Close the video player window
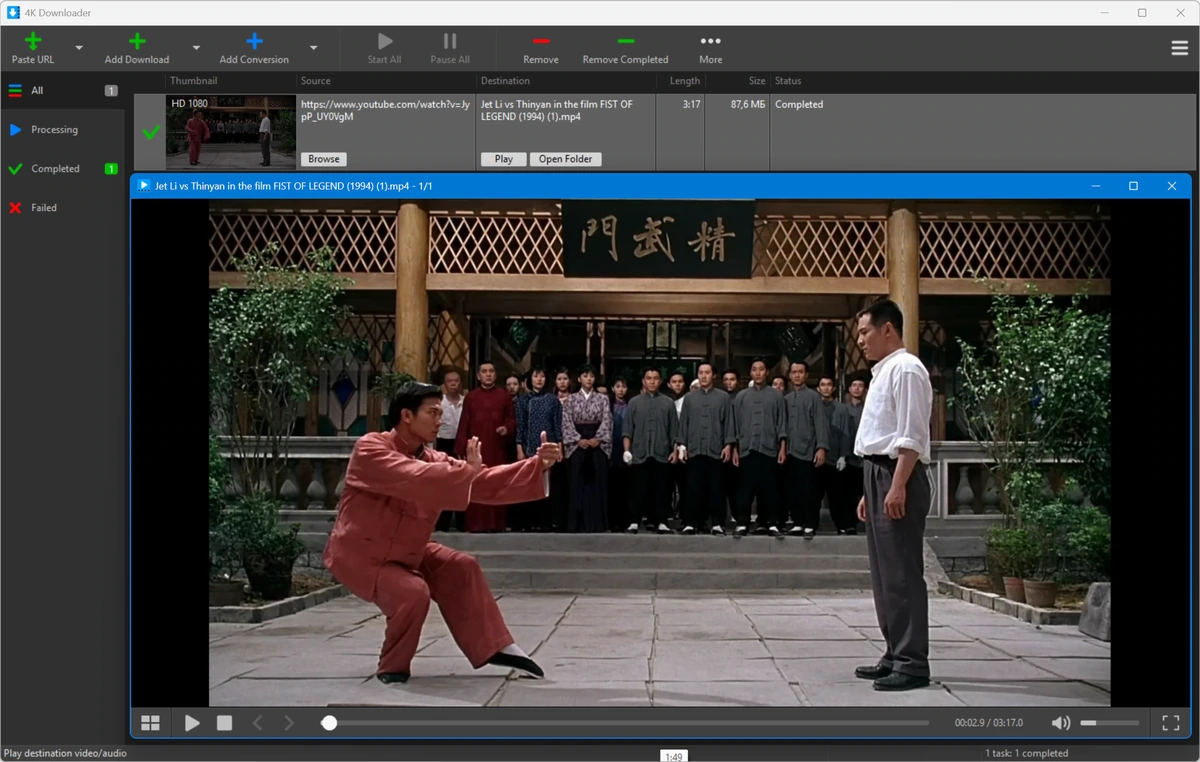 (1172, 186)
